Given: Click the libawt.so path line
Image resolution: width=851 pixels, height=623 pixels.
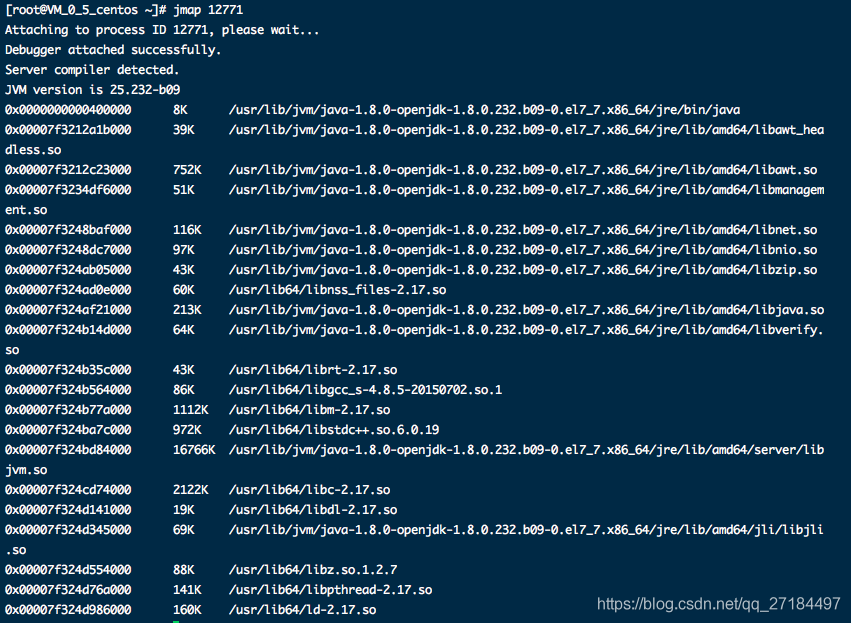Looking at the screenshot, I should click(523, 170).
